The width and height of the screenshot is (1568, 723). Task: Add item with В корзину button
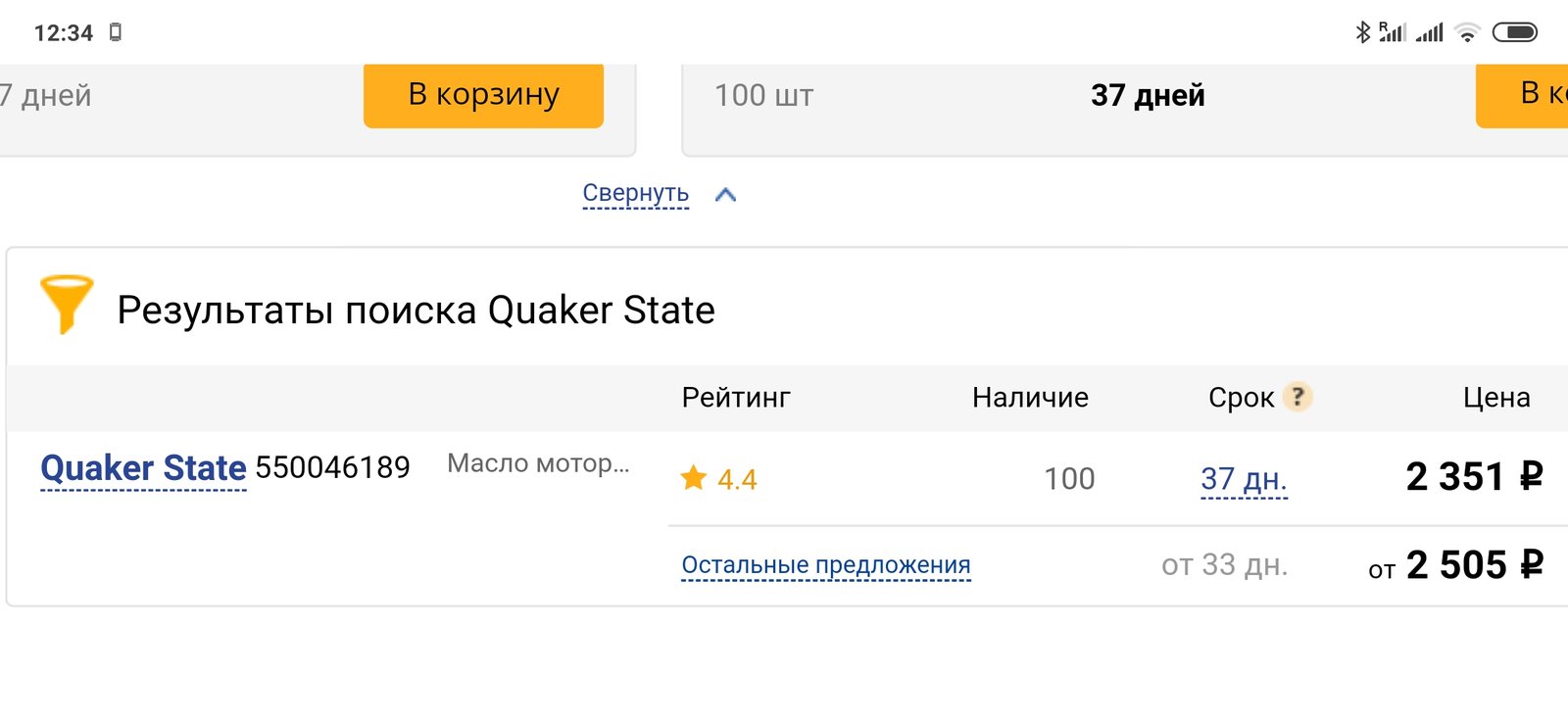483,95
